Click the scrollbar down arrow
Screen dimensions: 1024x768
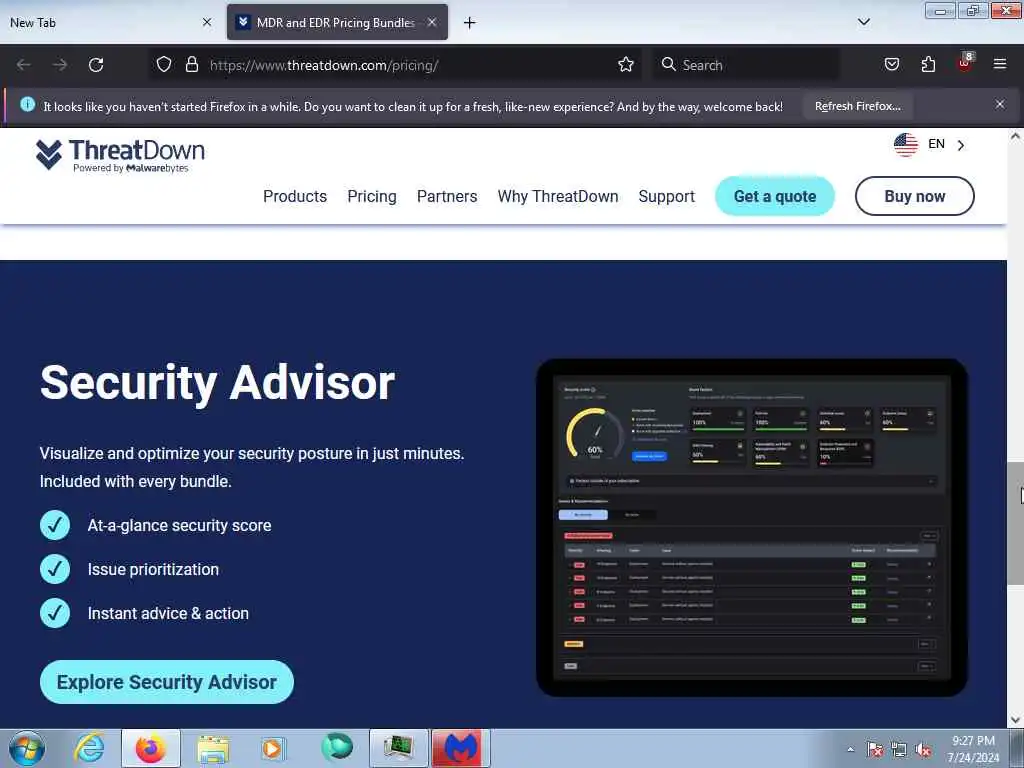[x=1015, y=720]
